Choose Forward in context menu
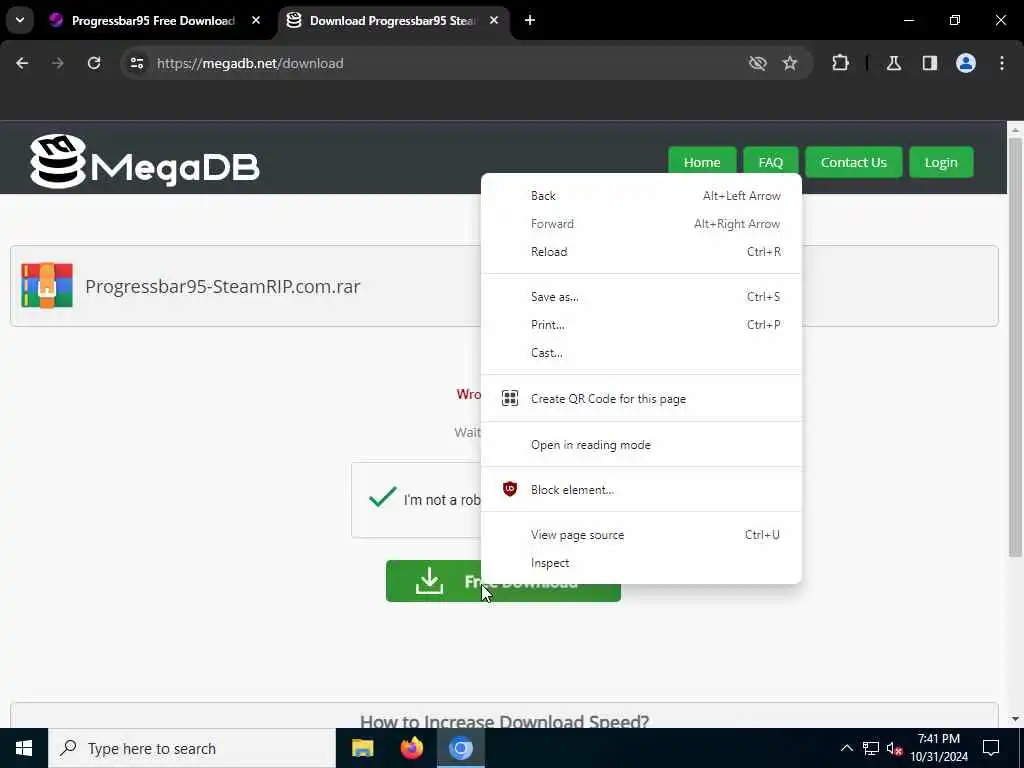1024x768 pixels. [641, 224]
